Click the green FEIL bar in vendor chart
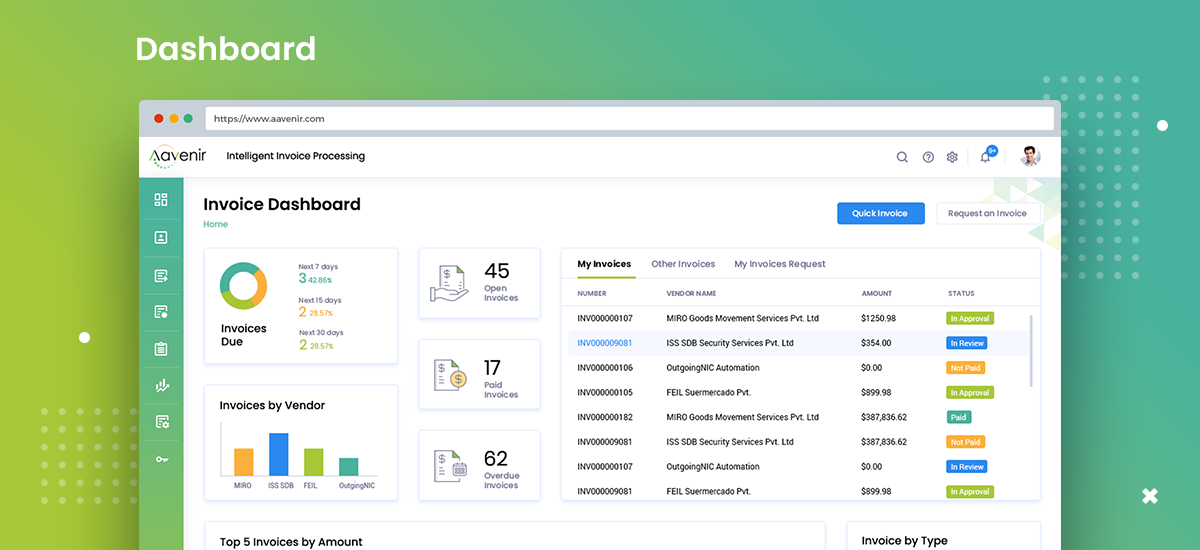 313,462
